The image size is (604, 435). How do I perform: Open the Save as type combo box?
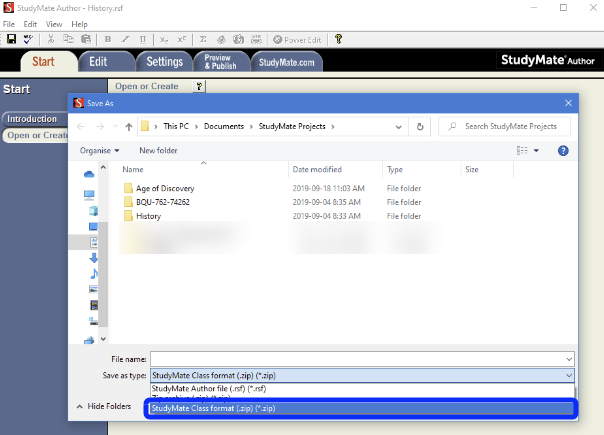click(x=362, y=375)
